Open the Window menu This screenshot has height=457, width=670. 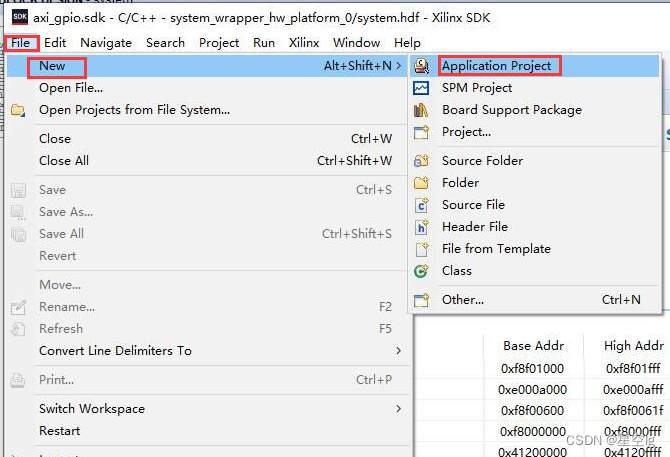point(356,43)
